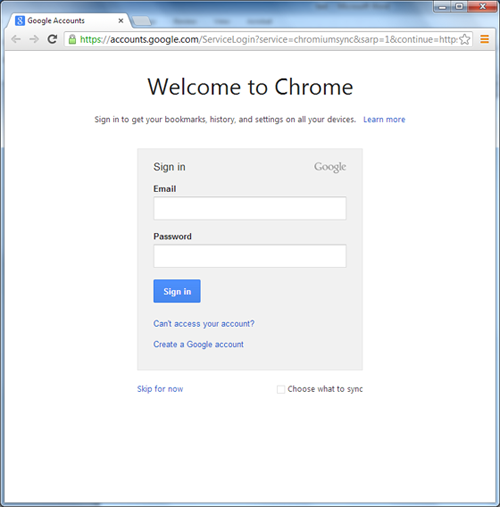Open a new tab with the new-tab button
Image resolution: width=500 pixels, height=507 pixels.
coord(142,21)
